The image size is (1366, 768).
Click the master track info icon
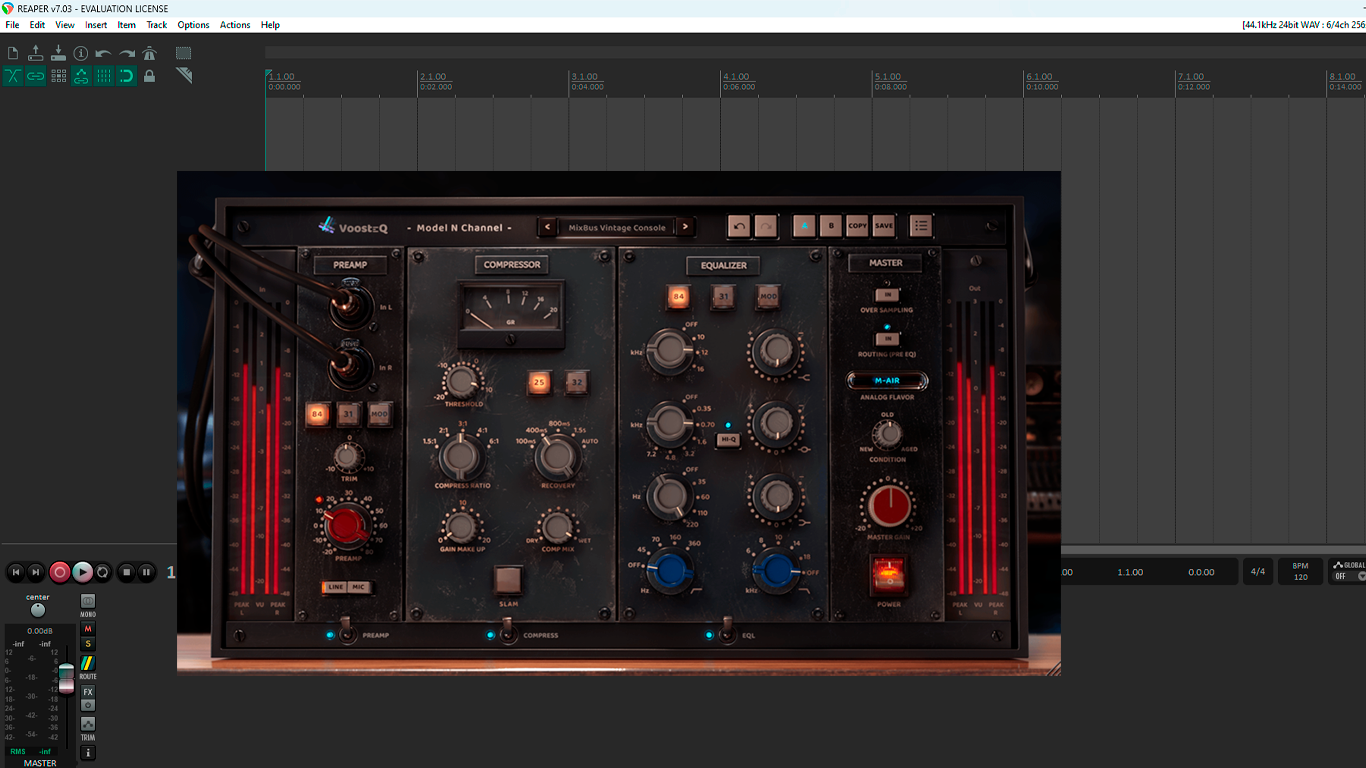(x=88, y=752)
